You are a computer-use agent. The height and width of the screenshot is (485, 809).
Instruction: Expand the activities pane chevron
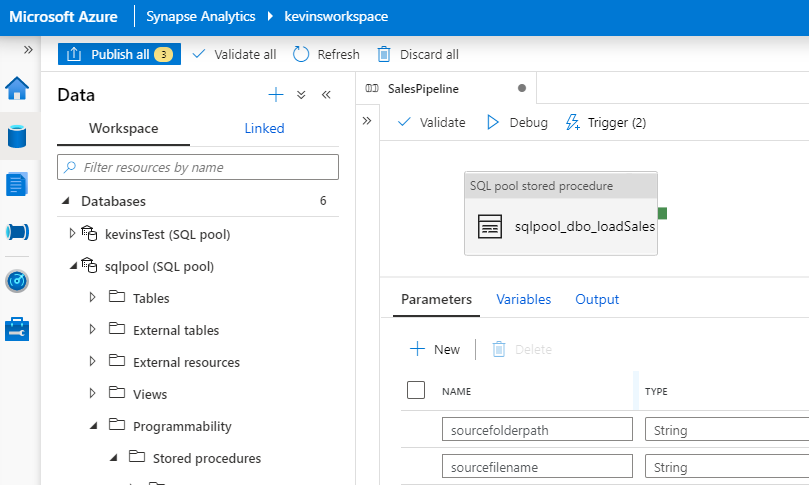coord(367,121)
